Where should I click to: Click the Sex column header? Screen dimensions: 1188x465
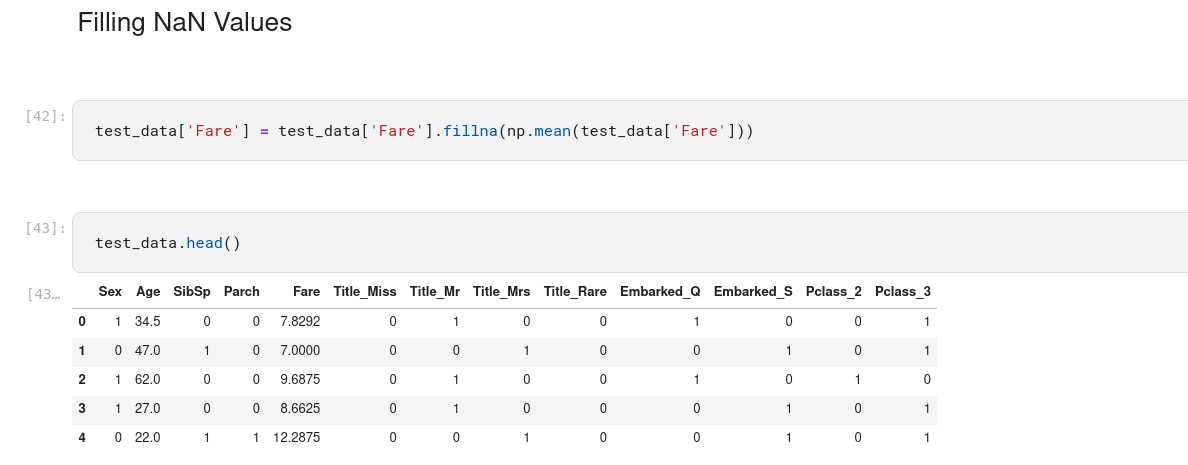[x=110, y=292]
